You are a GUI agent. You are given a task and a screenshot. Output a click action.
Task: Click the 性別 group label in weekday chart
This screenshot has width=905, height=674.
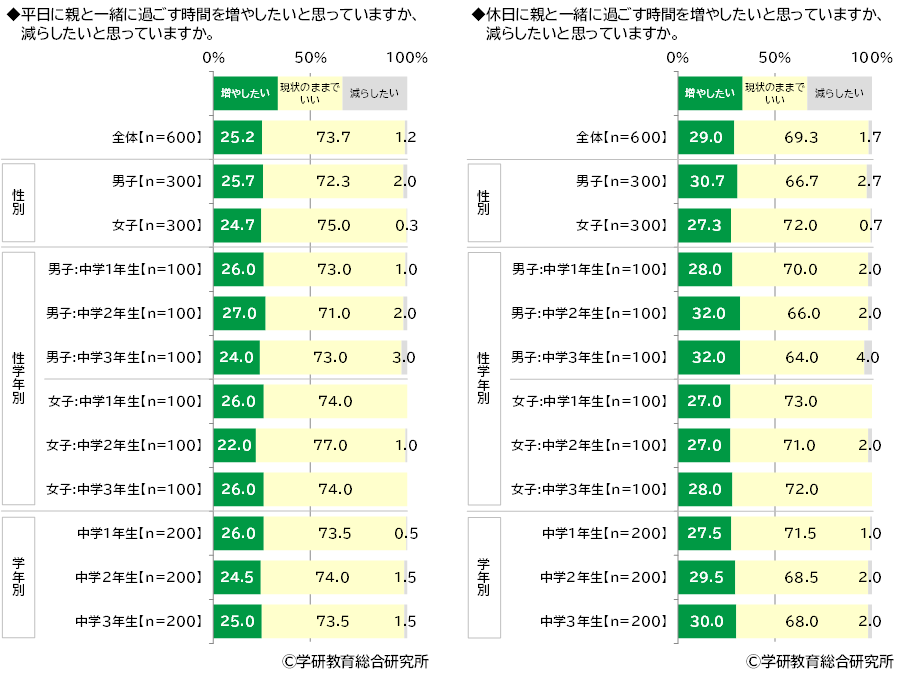click(x=19, y=202)
